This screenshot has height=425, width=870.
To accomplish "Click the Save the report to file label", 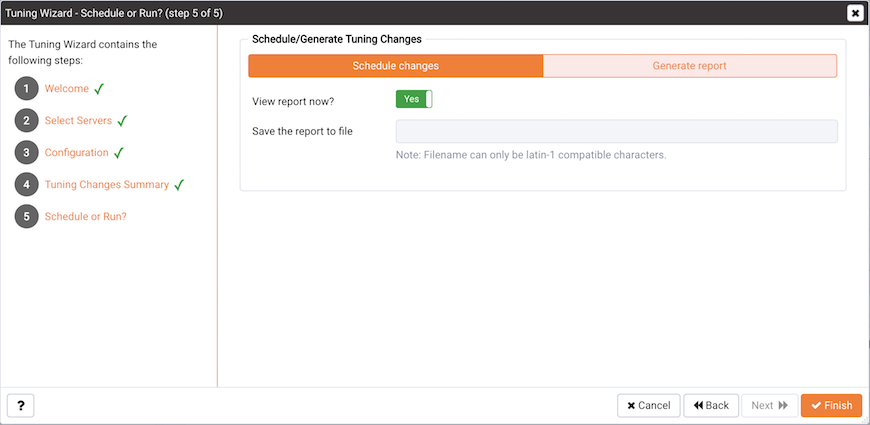I will tap(302, 131).
